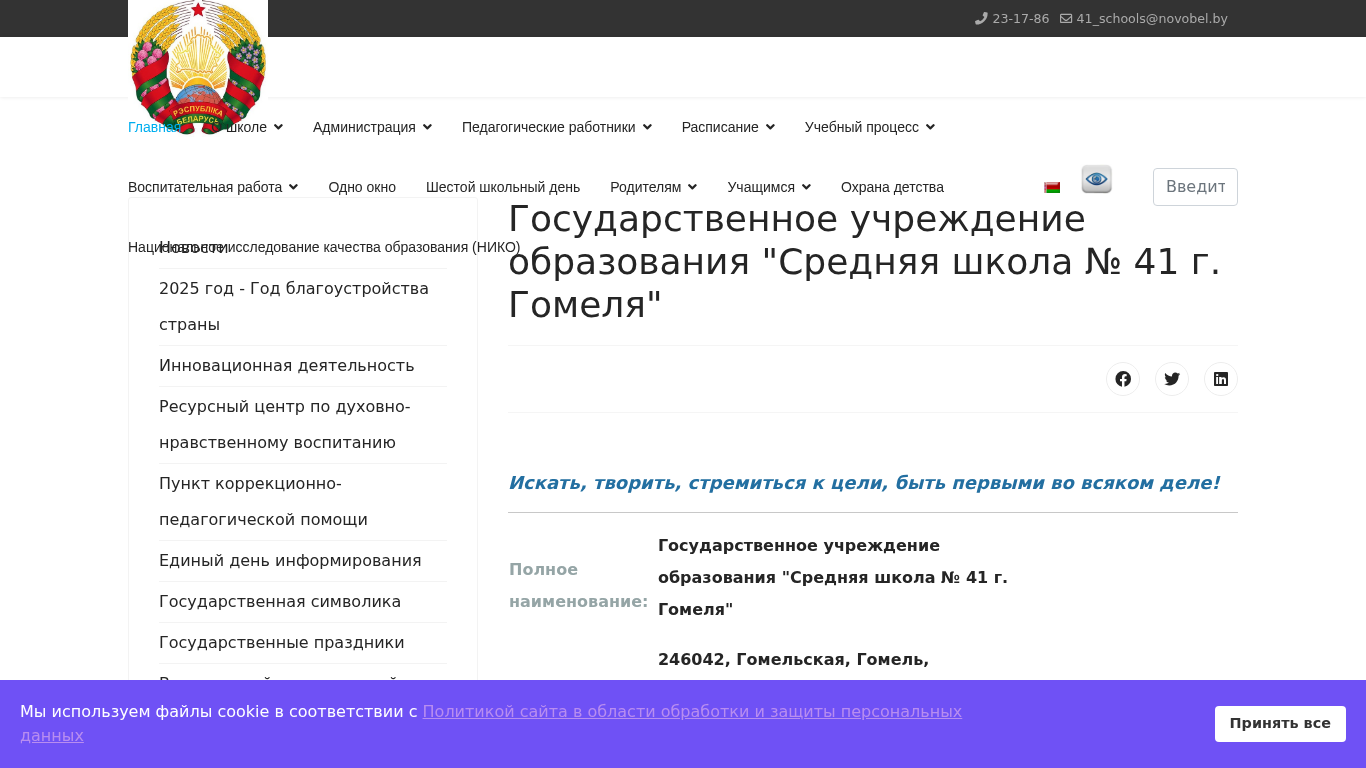The image size is (1366, 768).
Task: Open the Администрация menu item
Action: pyautogui.click(x=364, y=127)
